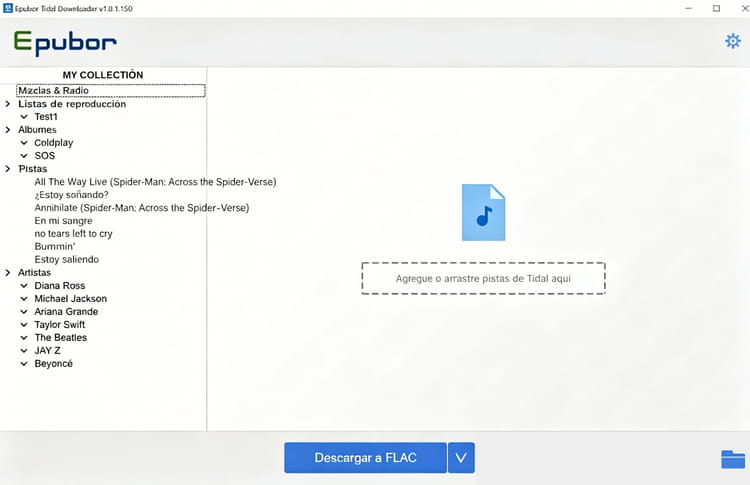Click the Agregue o arrastre pistas drop area
Image resolution: width=750 pixels, height=485 pixels.
483,278
